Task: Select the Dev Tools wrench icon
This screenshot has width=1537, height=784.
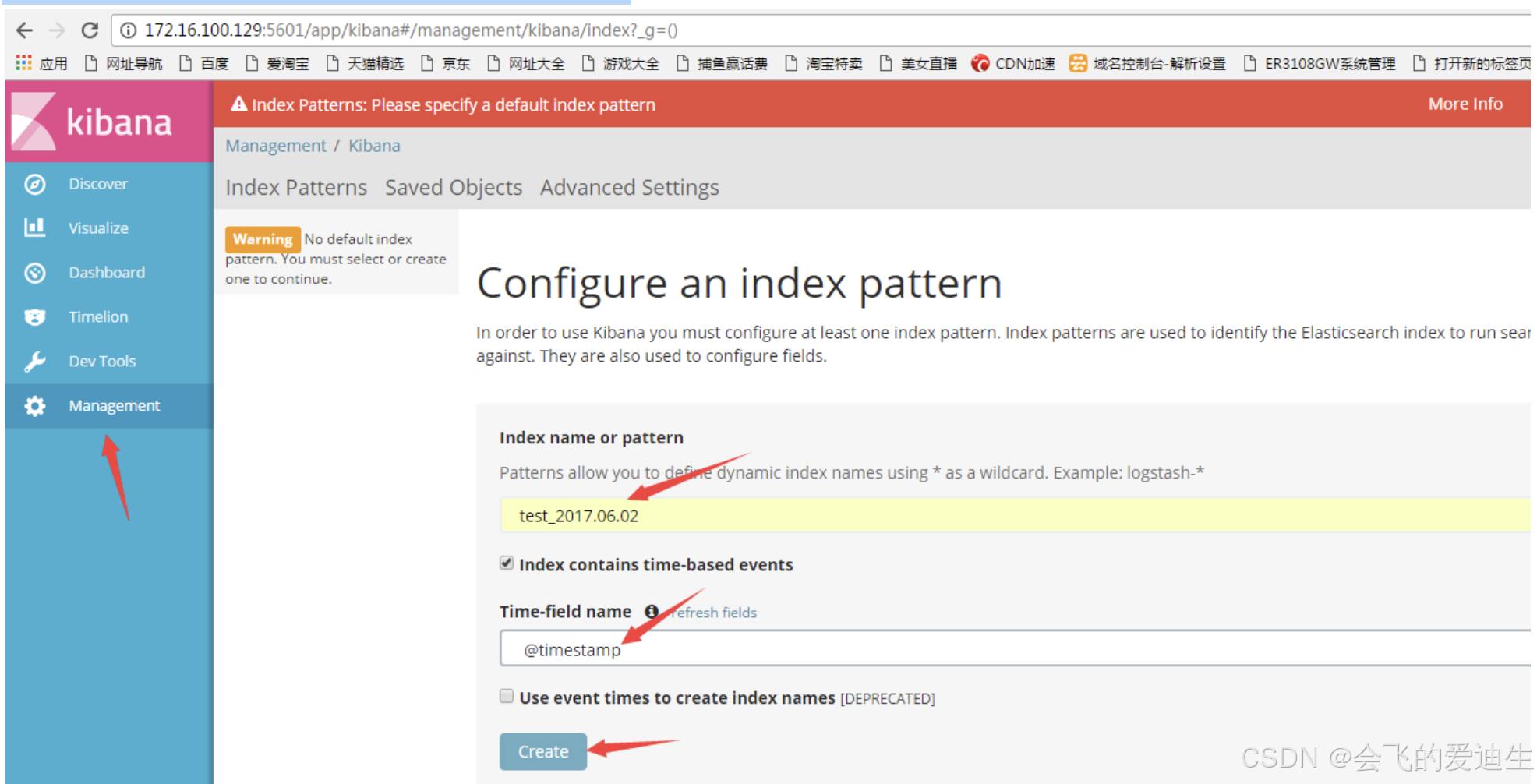Action: (35, 362)
